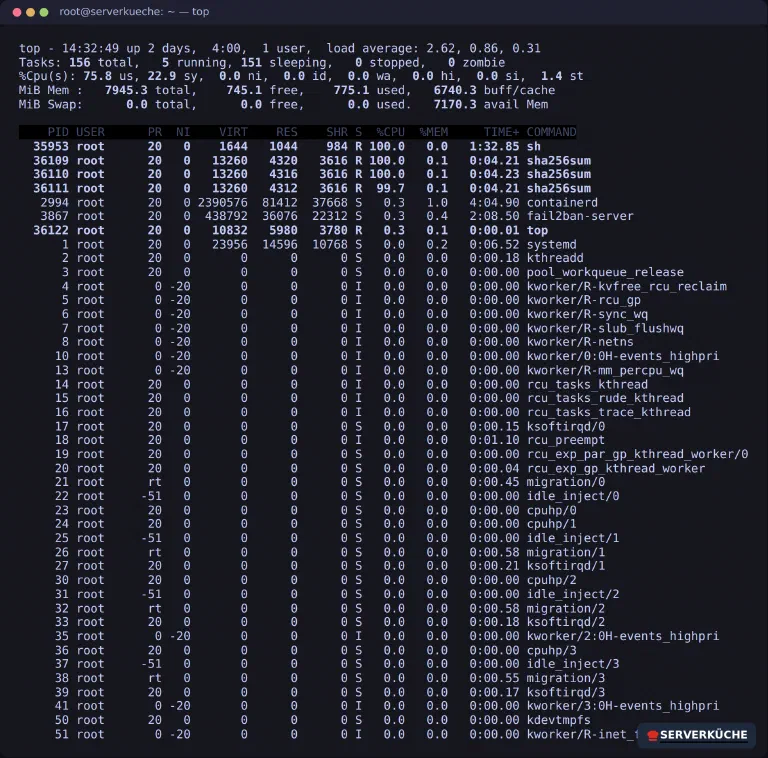
Task: Click 'kworker/R-slub_flushwq' command
Action: click(x=605, y=329)
